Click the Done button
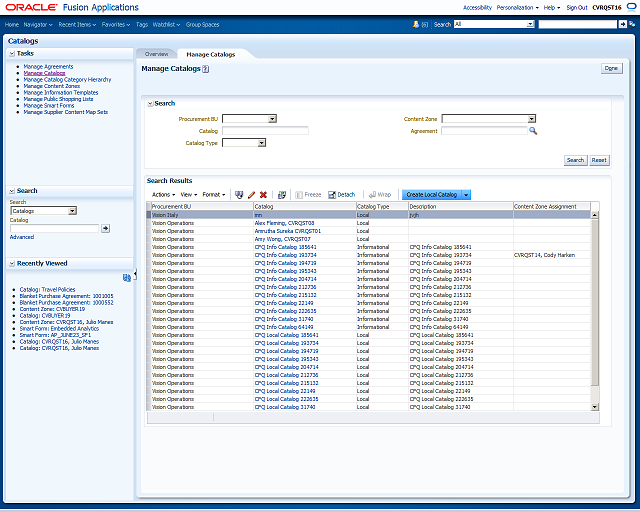Viewport: 640px width, 512px height. (611, 68)
